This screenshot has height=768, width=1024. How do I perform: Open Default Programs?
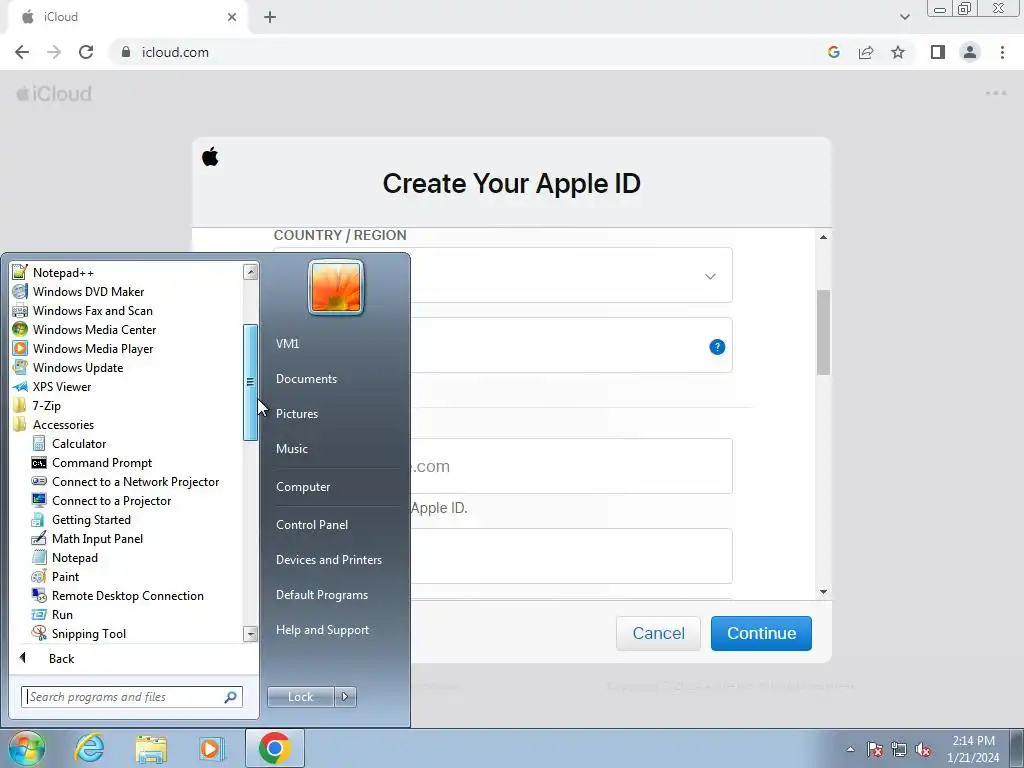click(x=321, y=595)
